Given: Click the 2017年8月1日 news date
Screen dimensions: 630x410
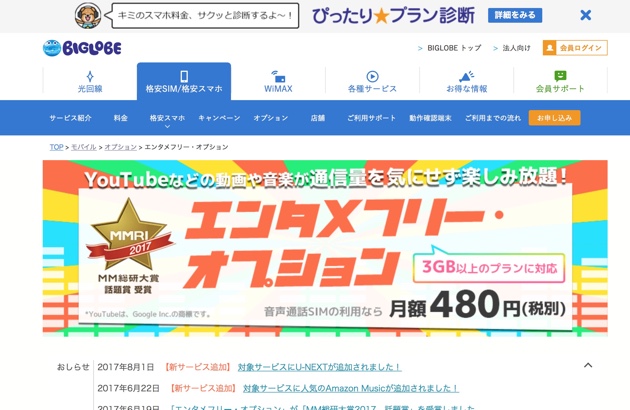Looking at the screenshot, I should click(x=126, y=367).
